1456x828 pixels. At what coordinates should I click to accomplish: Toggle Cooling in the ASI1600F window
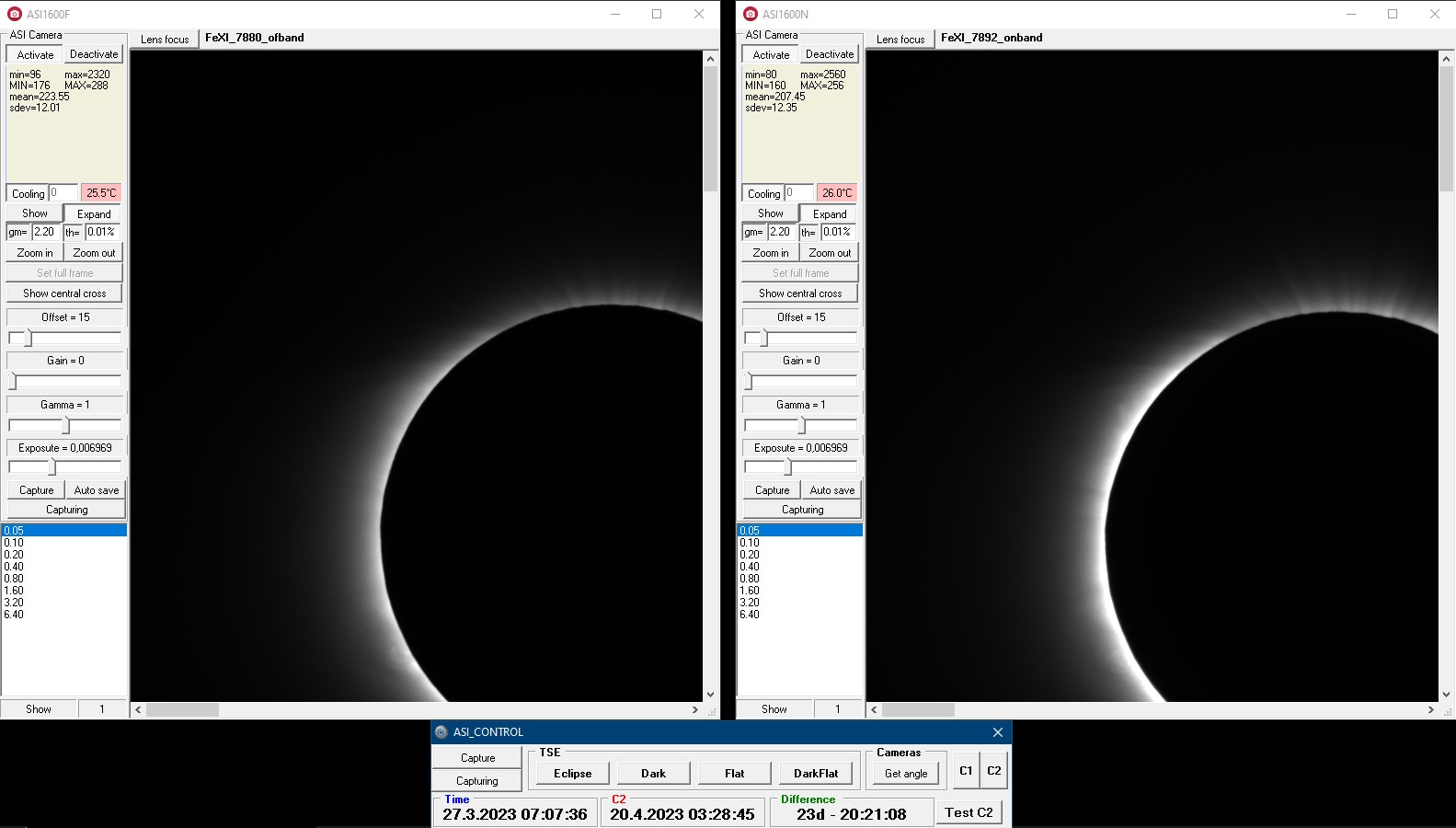click(28, 193)
